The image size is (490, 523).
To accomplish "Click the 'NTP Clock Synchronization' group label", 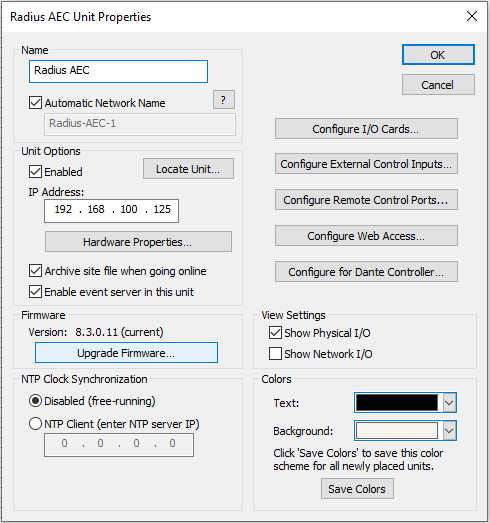I will coord(84,379).
